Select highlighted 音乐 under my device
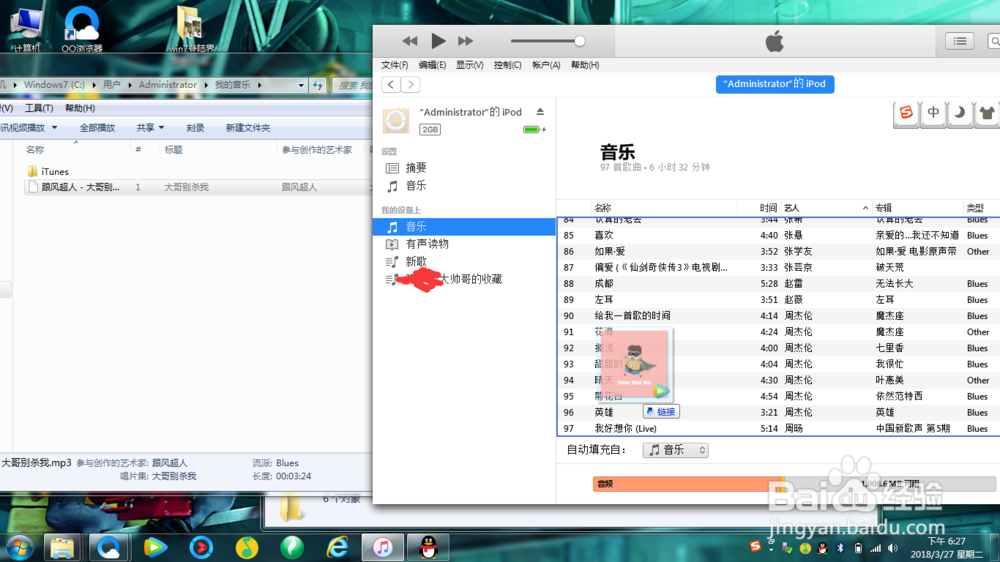 [x=464, y=226]
